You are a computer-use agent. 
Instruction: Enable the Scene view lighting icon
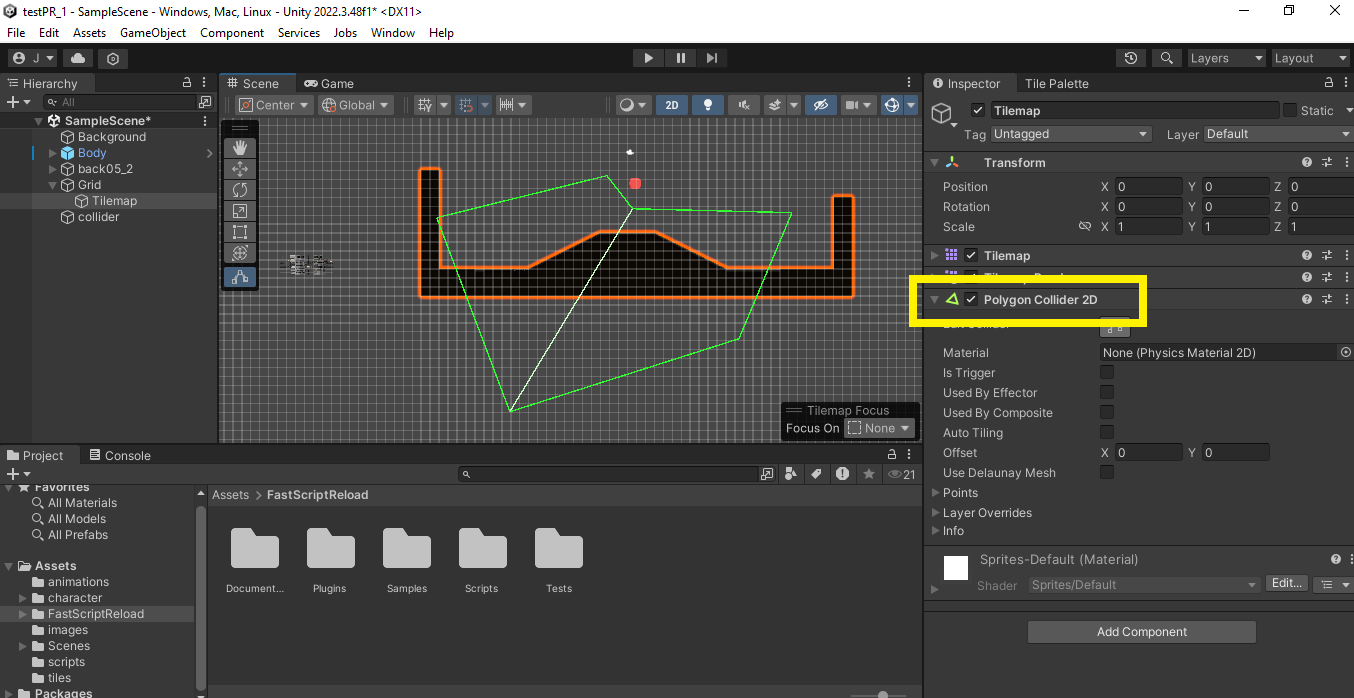707,104
